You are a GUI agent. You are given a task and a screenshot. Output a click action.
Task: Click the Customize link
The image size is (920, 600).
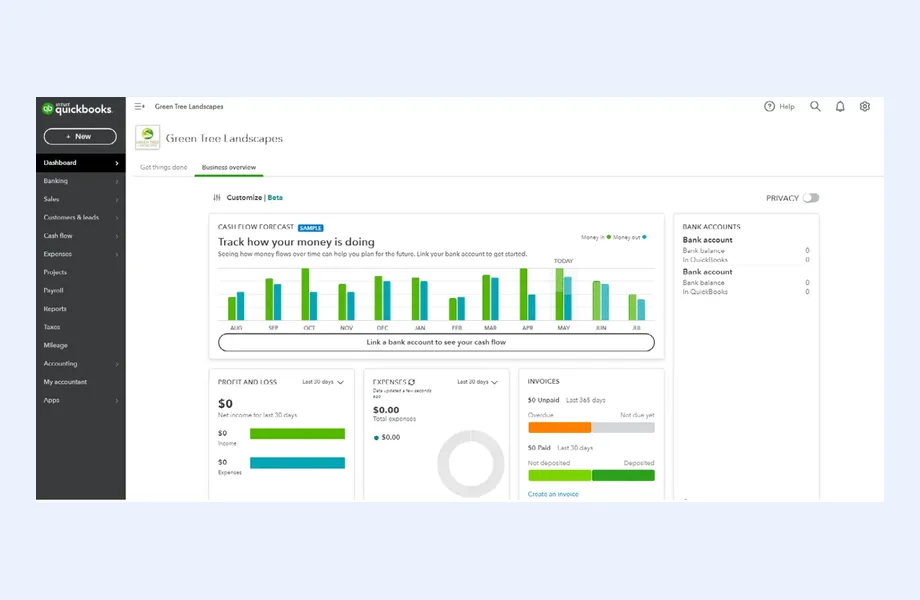pyautogui.click(x=244, y=198)
